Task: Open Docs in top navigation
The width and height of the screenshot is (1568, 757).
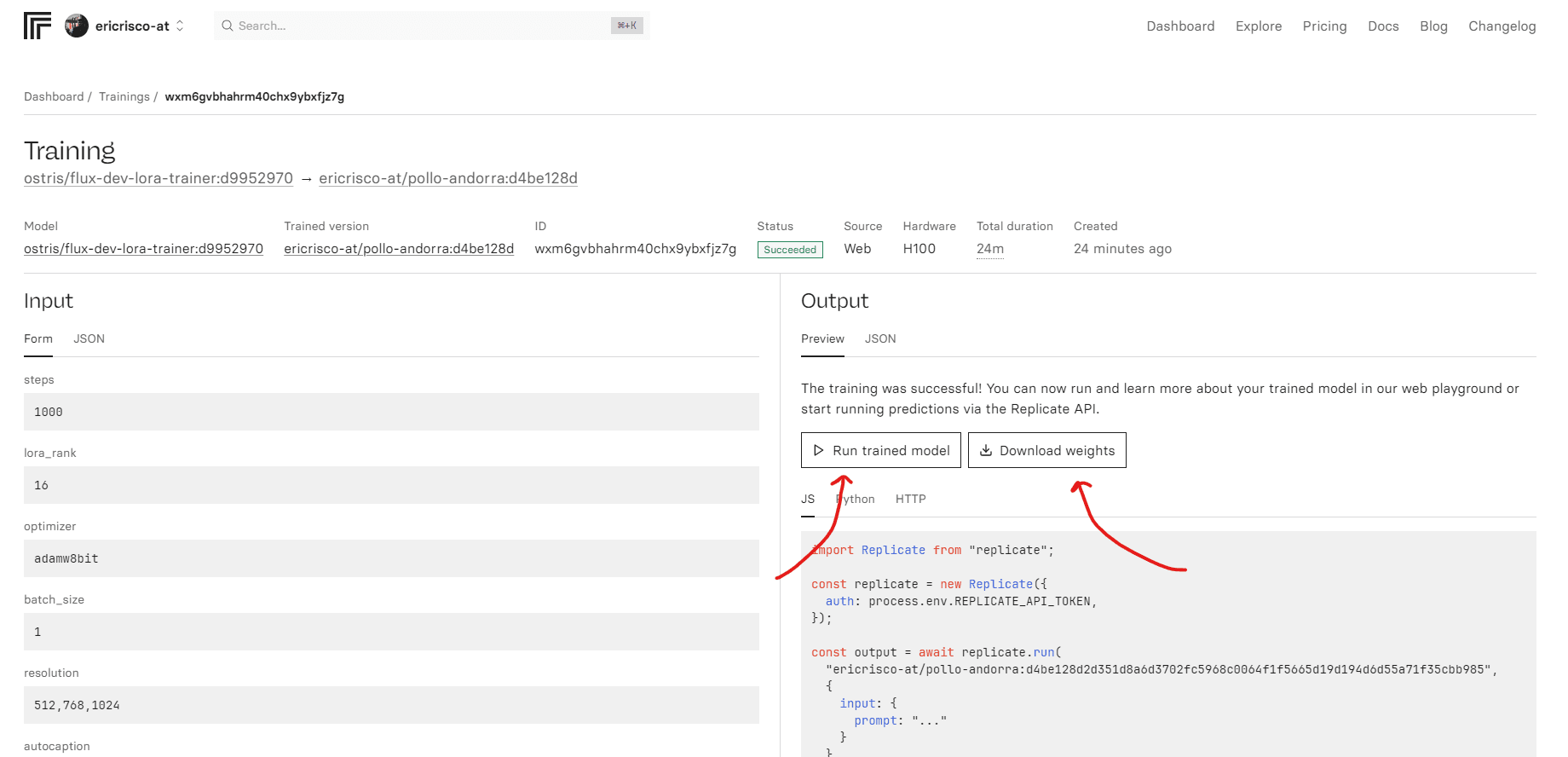Action: [1383, 26]
